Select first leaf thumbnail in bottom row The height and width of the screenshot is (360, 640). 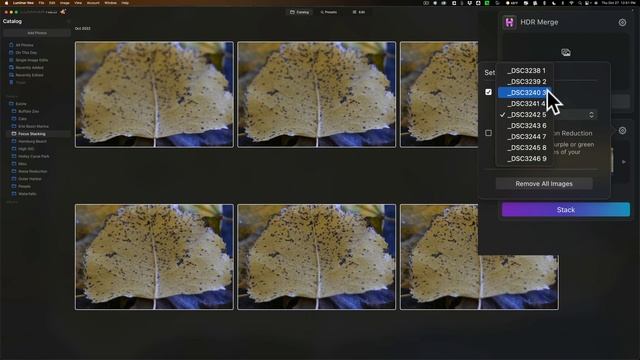point(154,257)
